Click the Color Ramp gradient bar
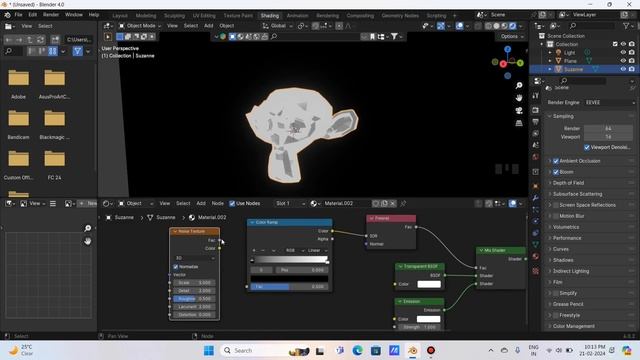 (x=290, y=260)
